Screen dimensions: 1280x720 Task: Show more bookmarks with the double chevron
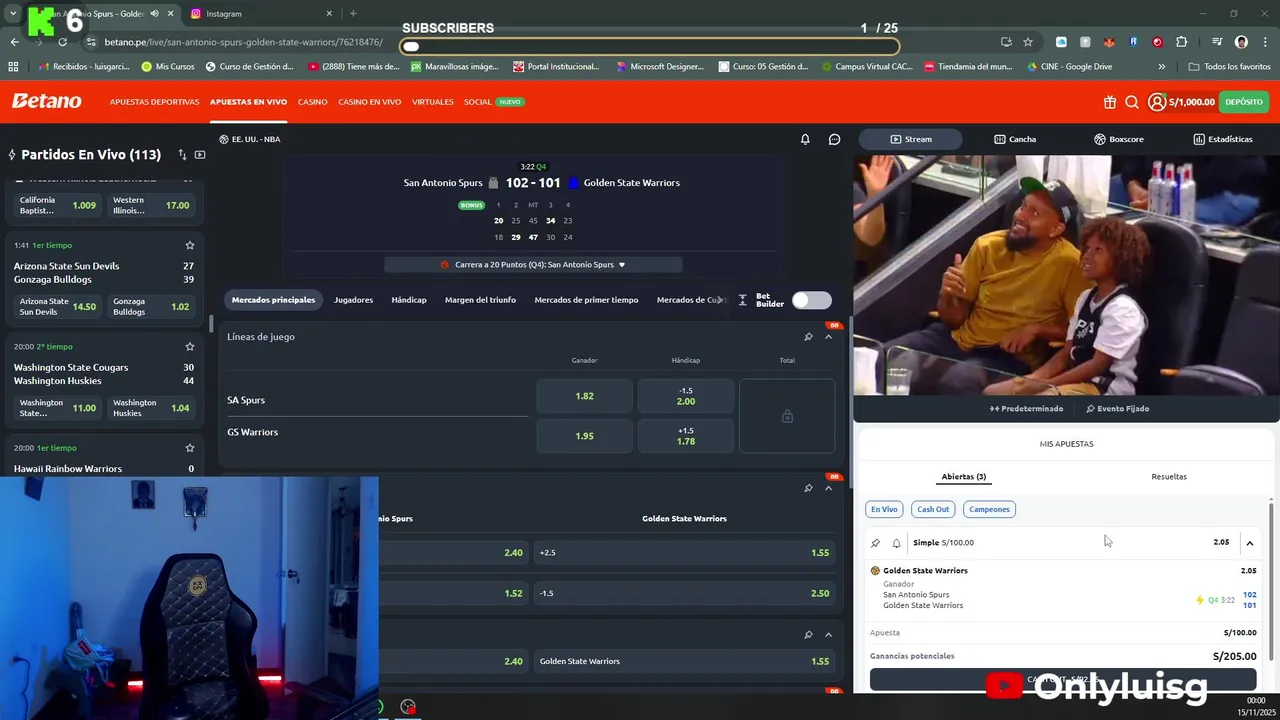1161,67
